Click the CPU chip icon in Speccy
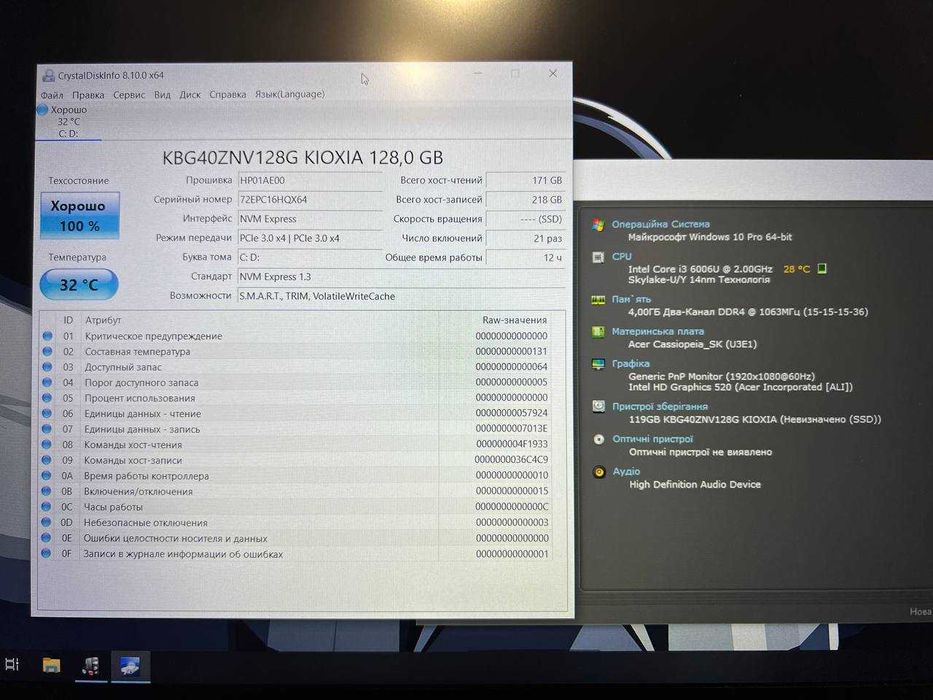The width and height of the screenshot is (933, 700). point(598,257)
